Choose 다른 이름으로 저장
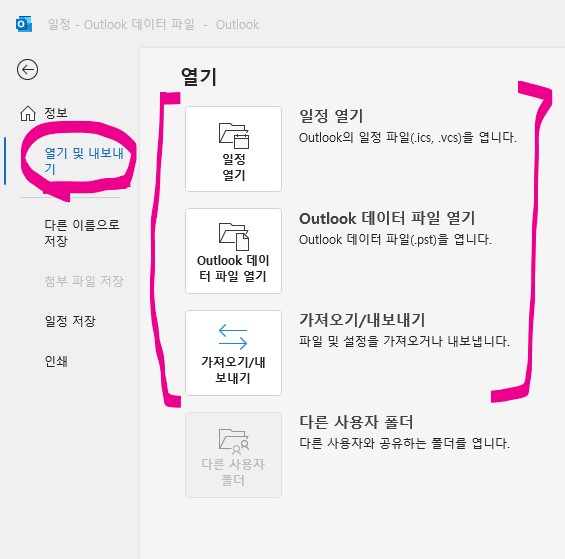This screenshot has height=559, width=565. tap(82, 232)
